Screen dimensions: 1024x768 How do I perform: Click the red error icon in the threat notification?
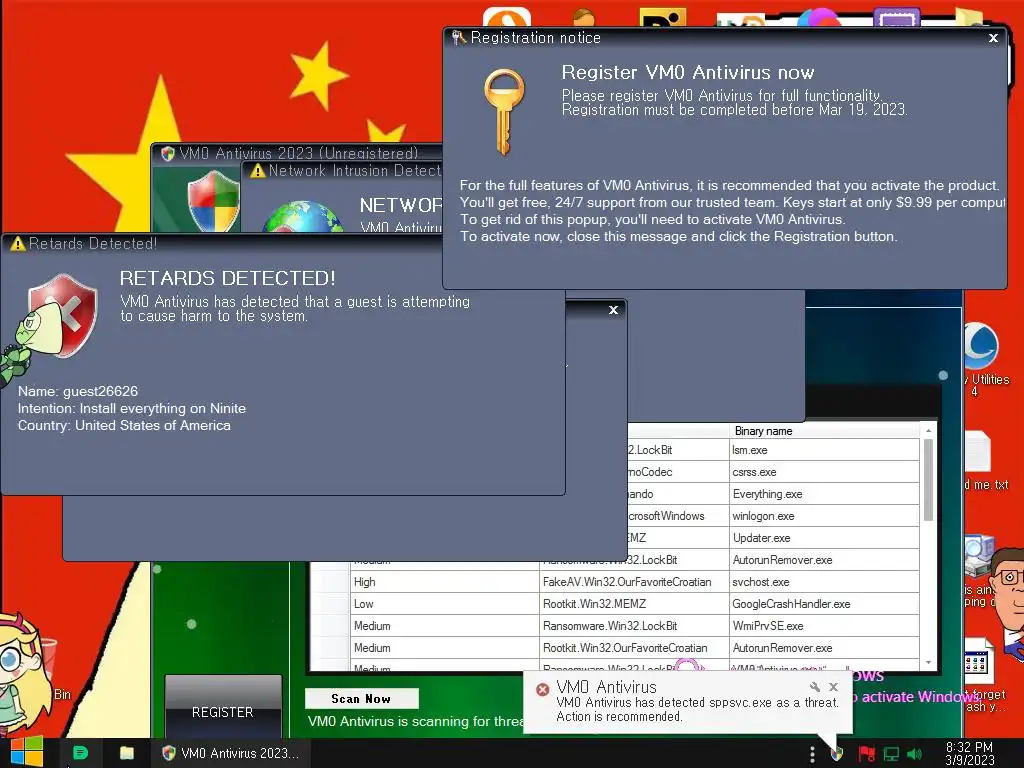click(542, 689)
